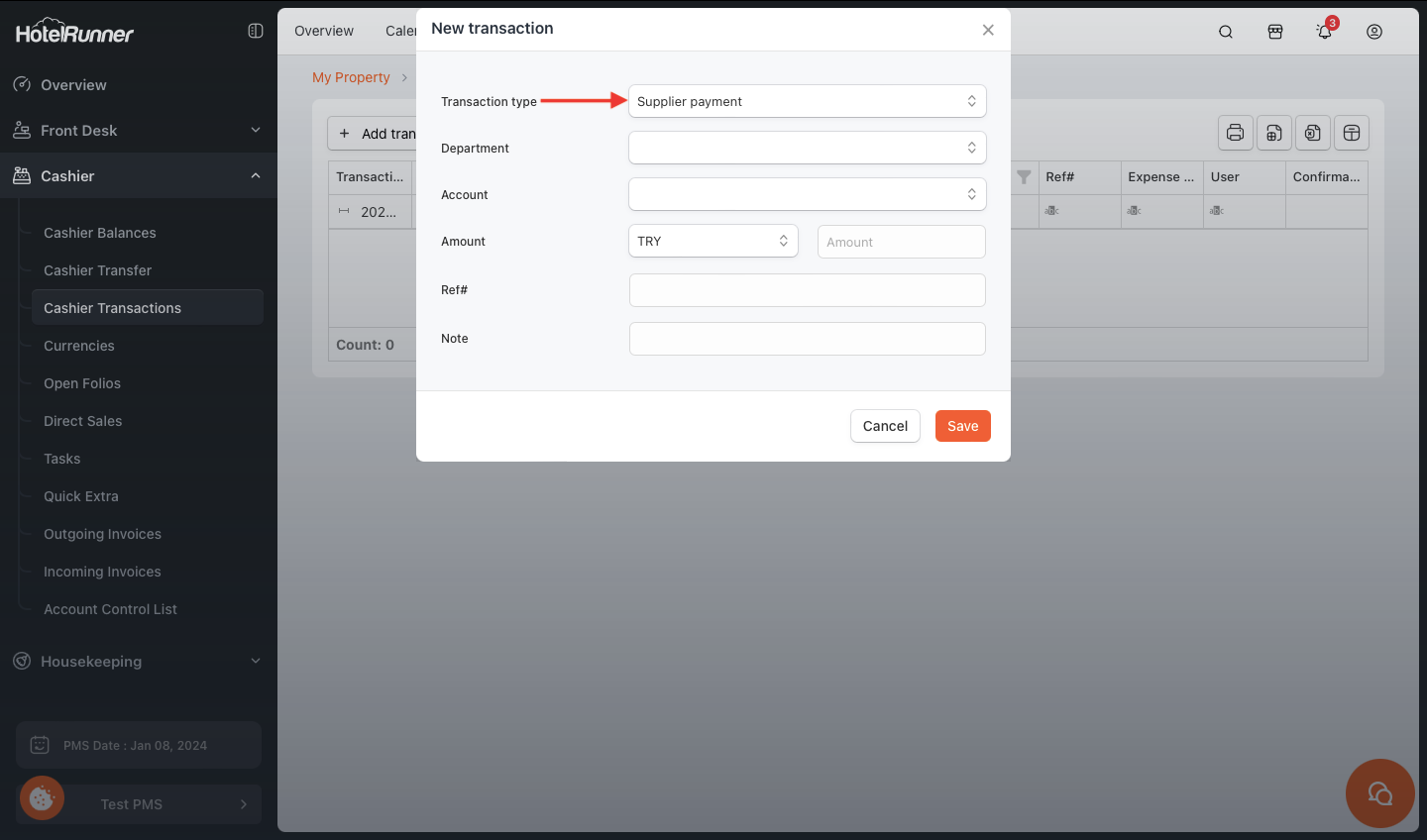
Task: Open the Account dropdown
Action: [x=807, y=194]
